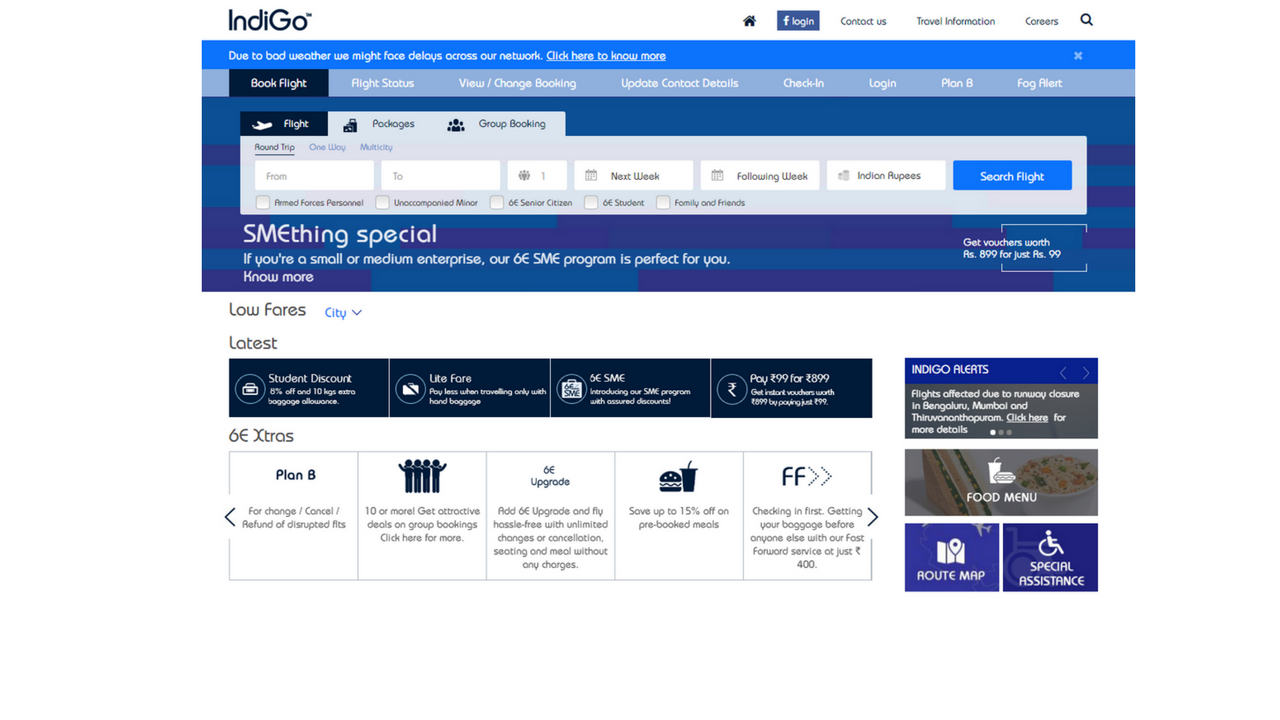
Task: Check the 6E Student option
Action: [x=591, y=202]
